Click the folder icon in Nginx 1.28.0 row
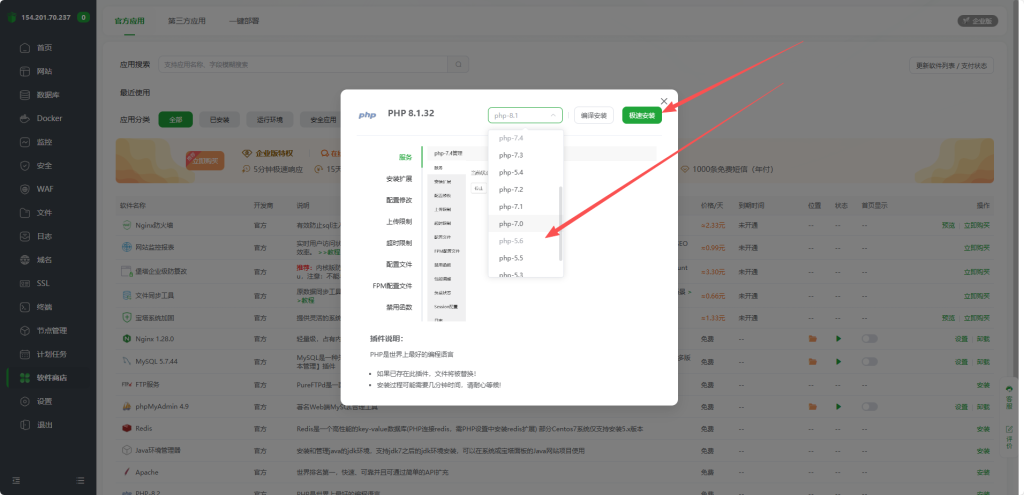Screen dimensions: 1024x495 click(814, 339)
